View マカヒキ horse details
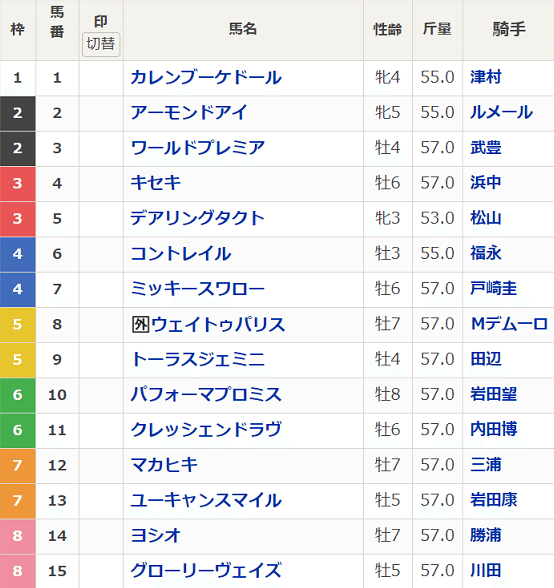Viewport: 554px width, 588px height. [164, 465]
